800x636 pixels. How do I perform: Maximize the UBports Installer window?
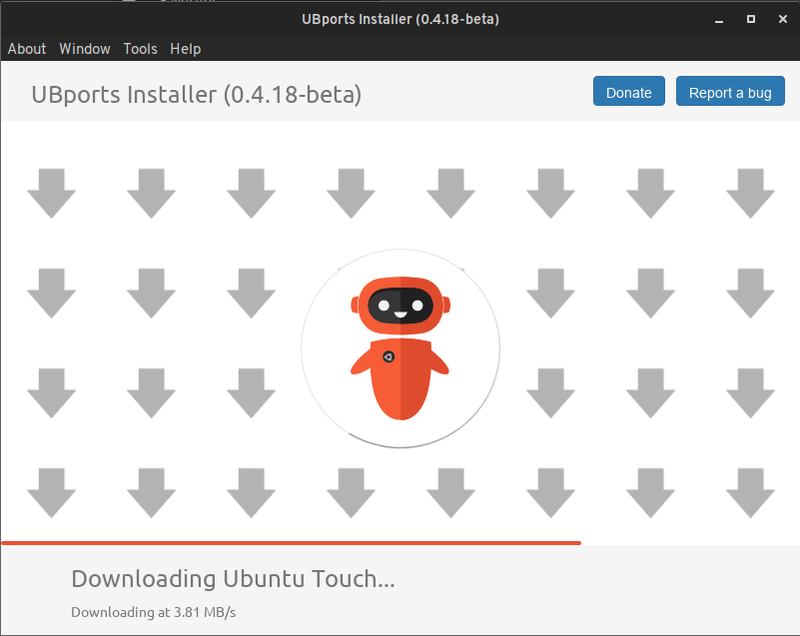click(x=750, y=19)
